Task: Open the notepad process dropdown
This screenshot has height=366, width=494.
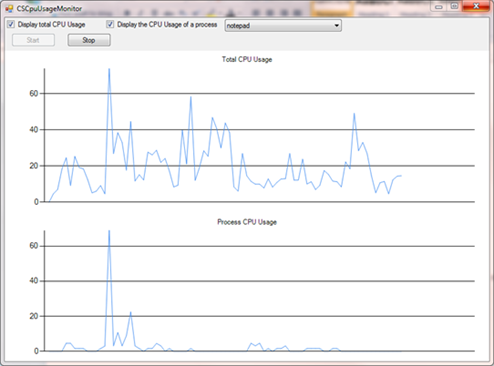Action: [x=283, y=26]
